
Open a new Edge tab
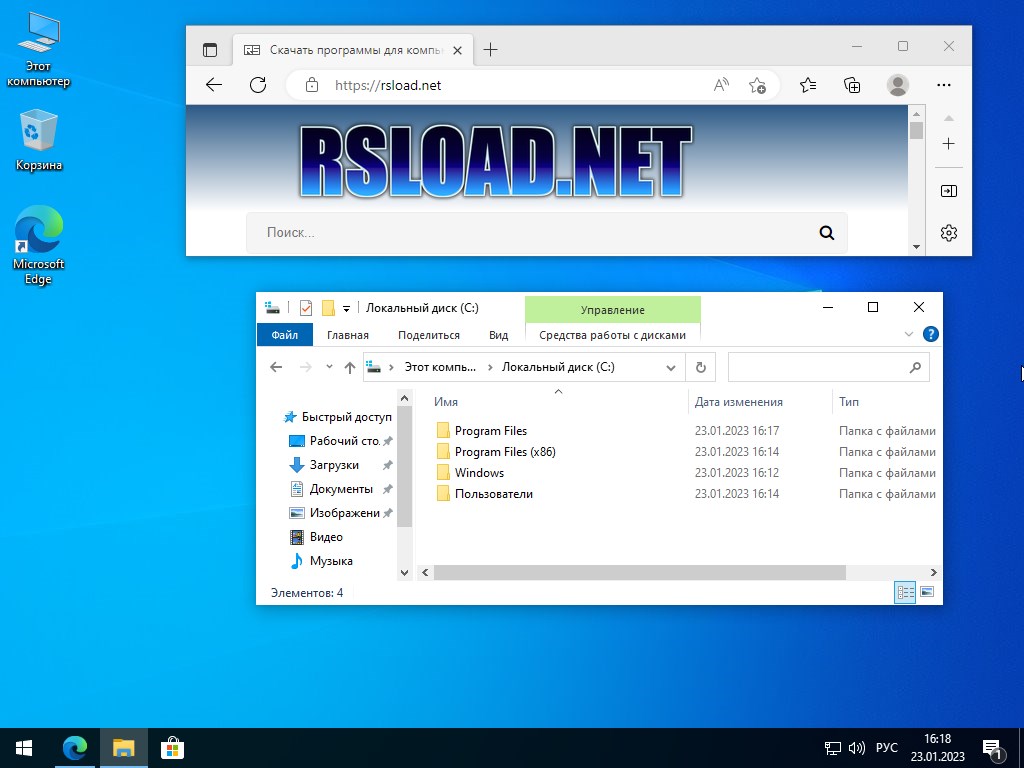[490, 49]
